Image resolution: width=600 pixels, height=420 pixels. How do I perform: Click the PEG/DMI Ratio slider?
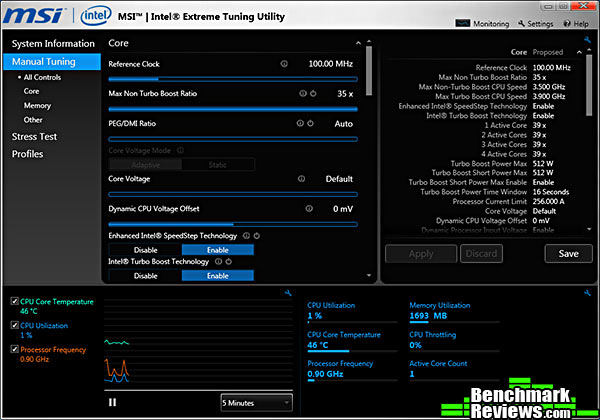[233, 139]
